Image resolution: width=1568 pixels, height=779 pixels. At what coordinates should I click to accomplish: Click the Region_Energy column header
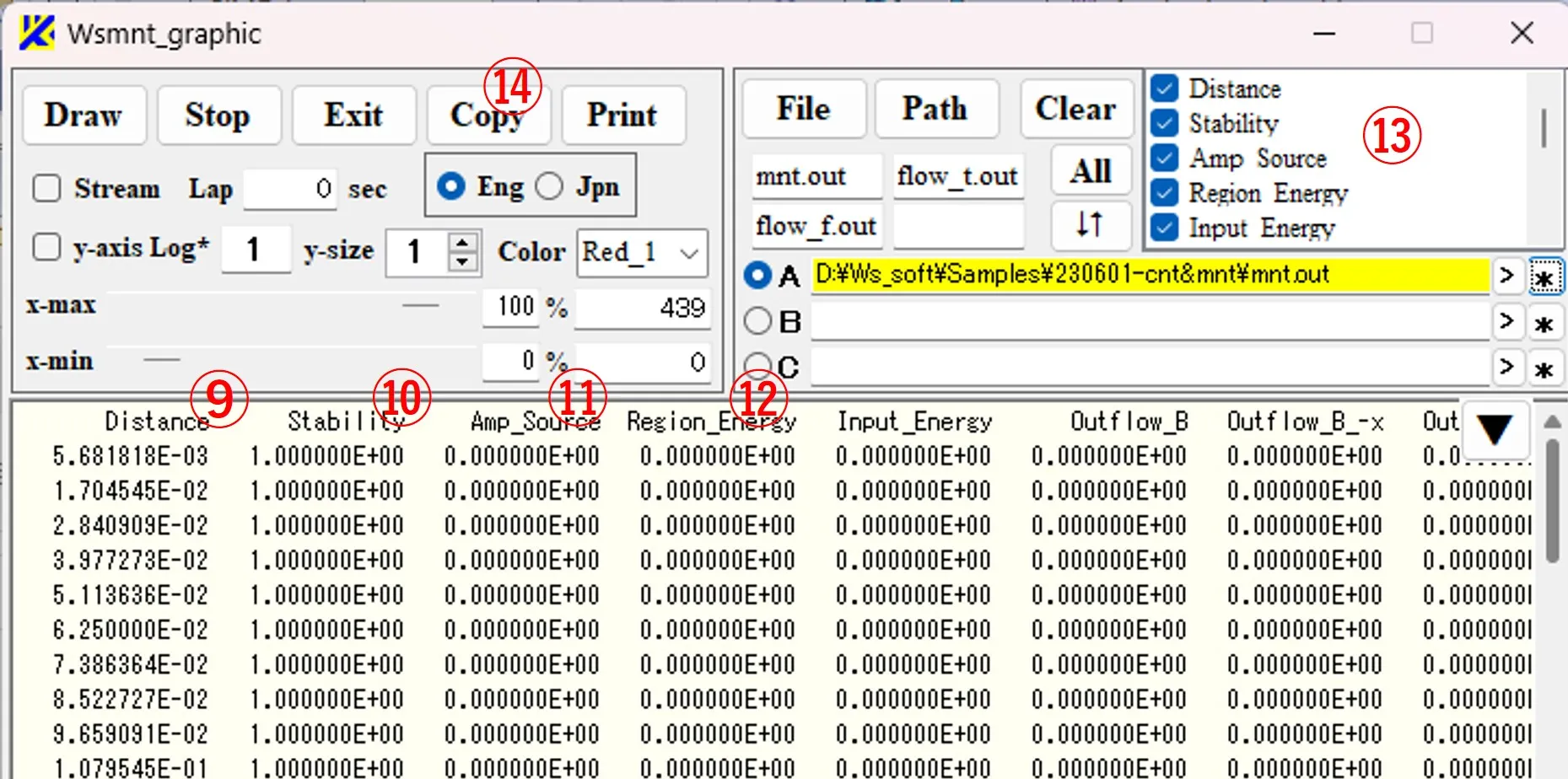click(x=711, y=421)
